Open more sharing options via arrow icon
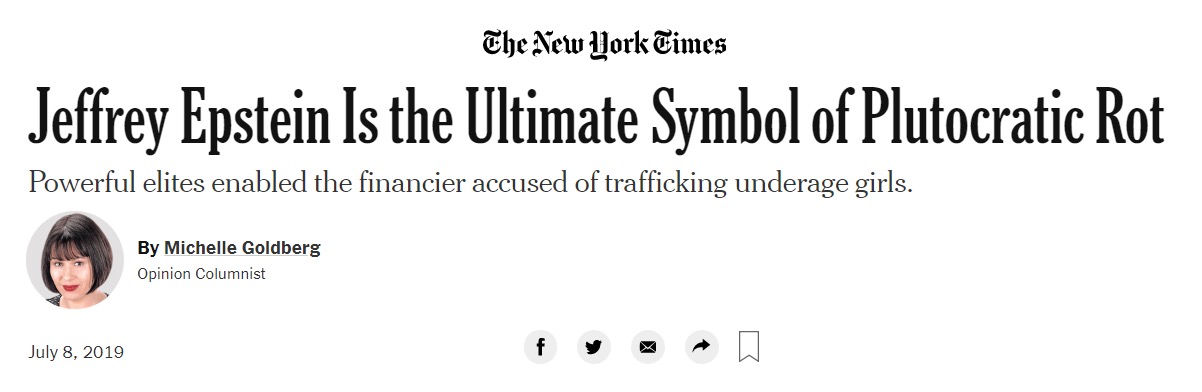Viewport: 1202px width, 392px height. coord(702,347)
